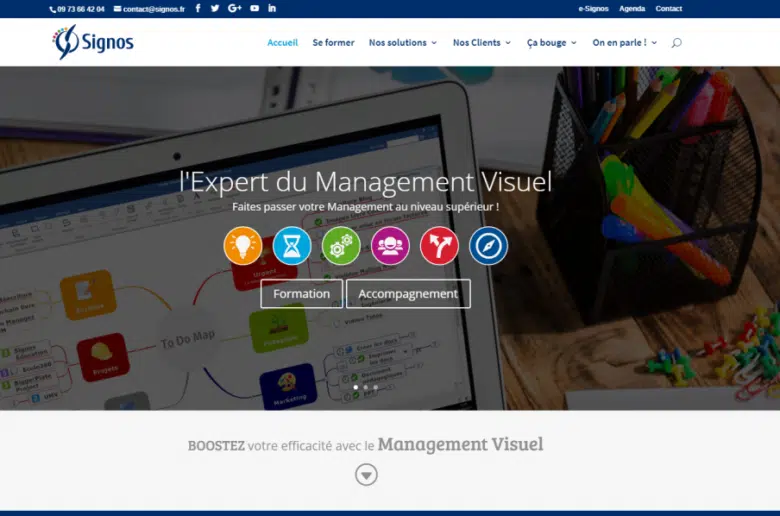This screenshot has height=516, width=780.
Task: Click the Signos logo
Action: (93, 42)
